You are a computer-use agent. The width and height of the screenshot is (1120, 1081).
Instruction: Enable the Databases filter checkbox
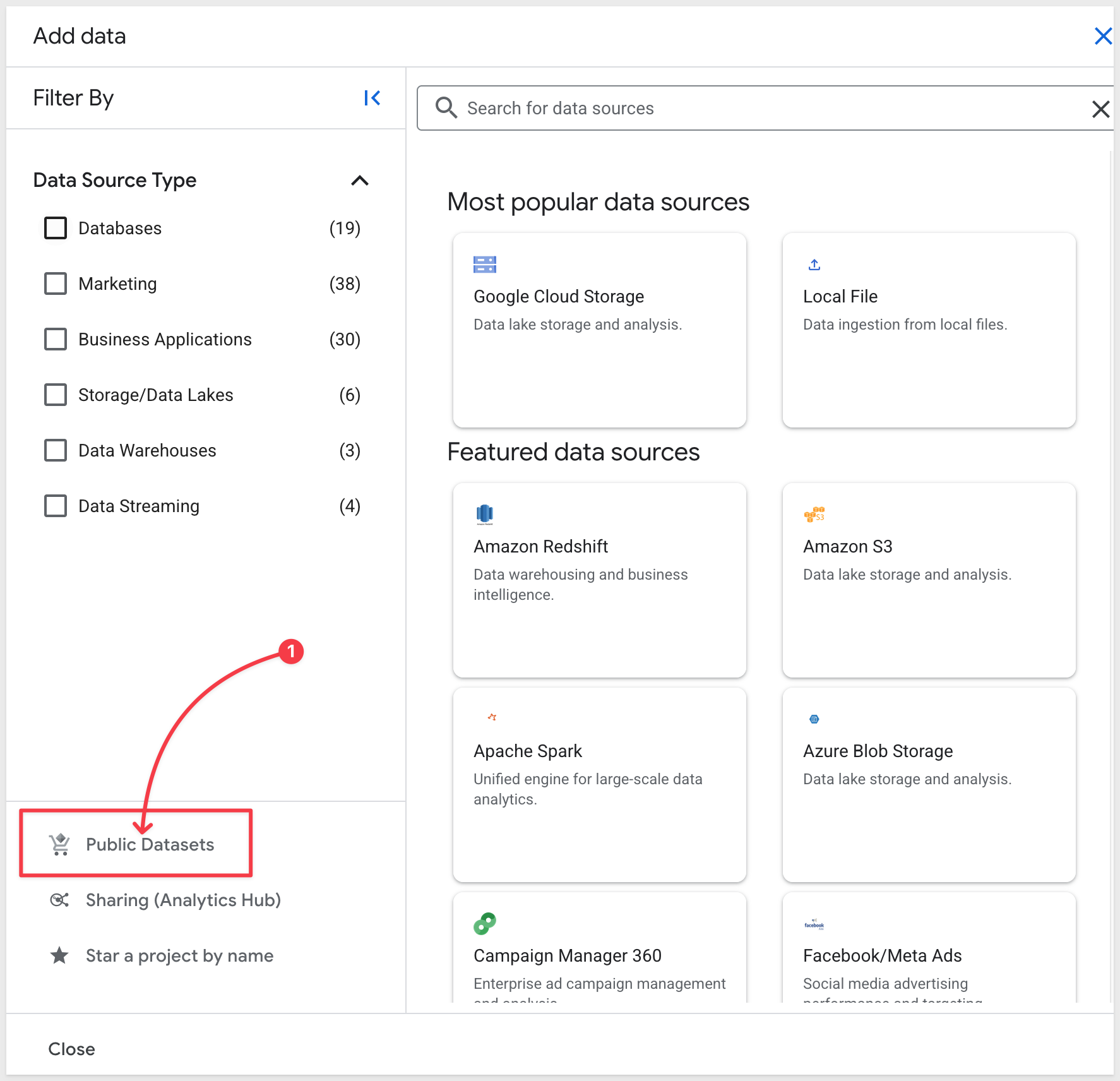point(56,228)
